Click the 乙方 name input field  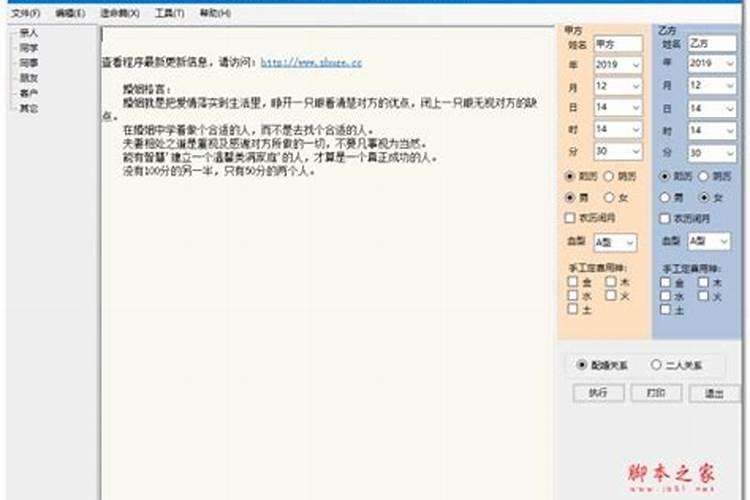[x=711, y=44]
